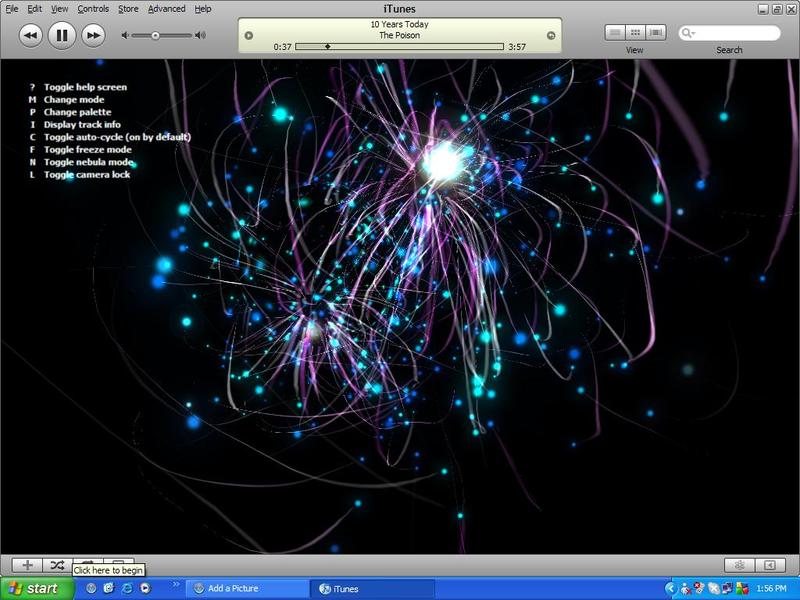Click in the Search field
The height and width of the screenshot is (600, 800).
(735, 33)
